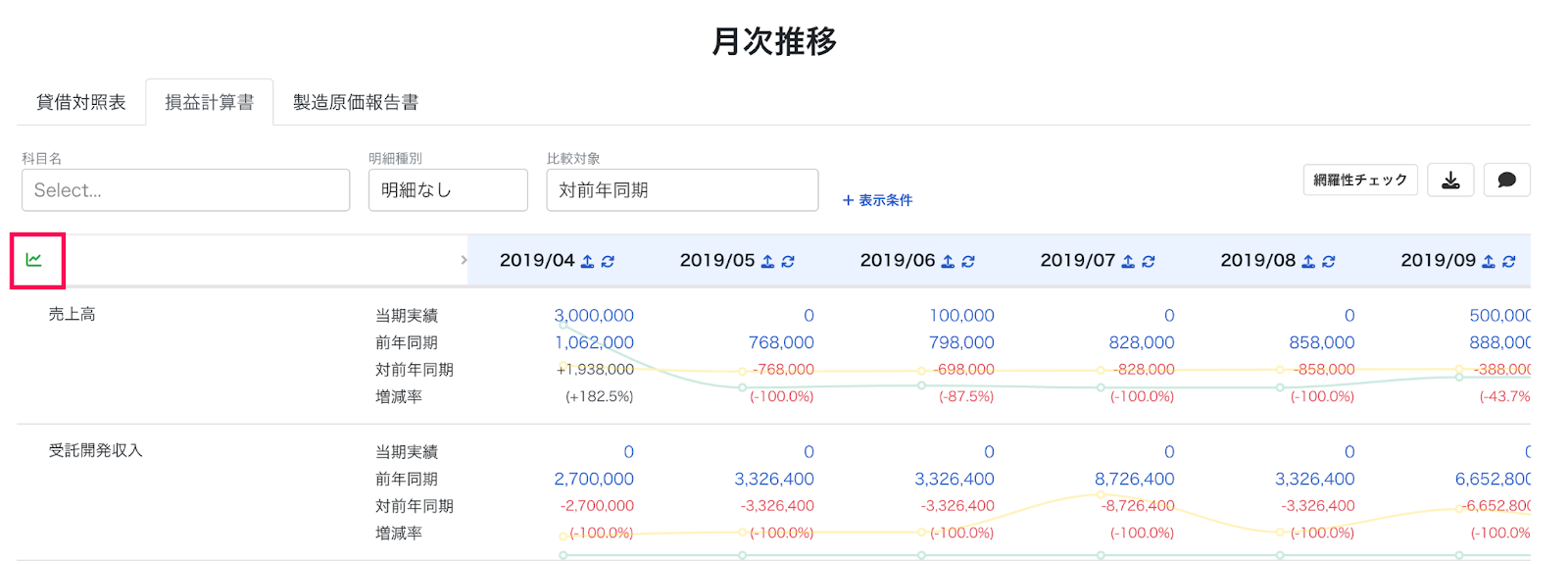Click the 網羅性チェック button
This screenshot has height=564, width=1568.
coord(1360,180)
